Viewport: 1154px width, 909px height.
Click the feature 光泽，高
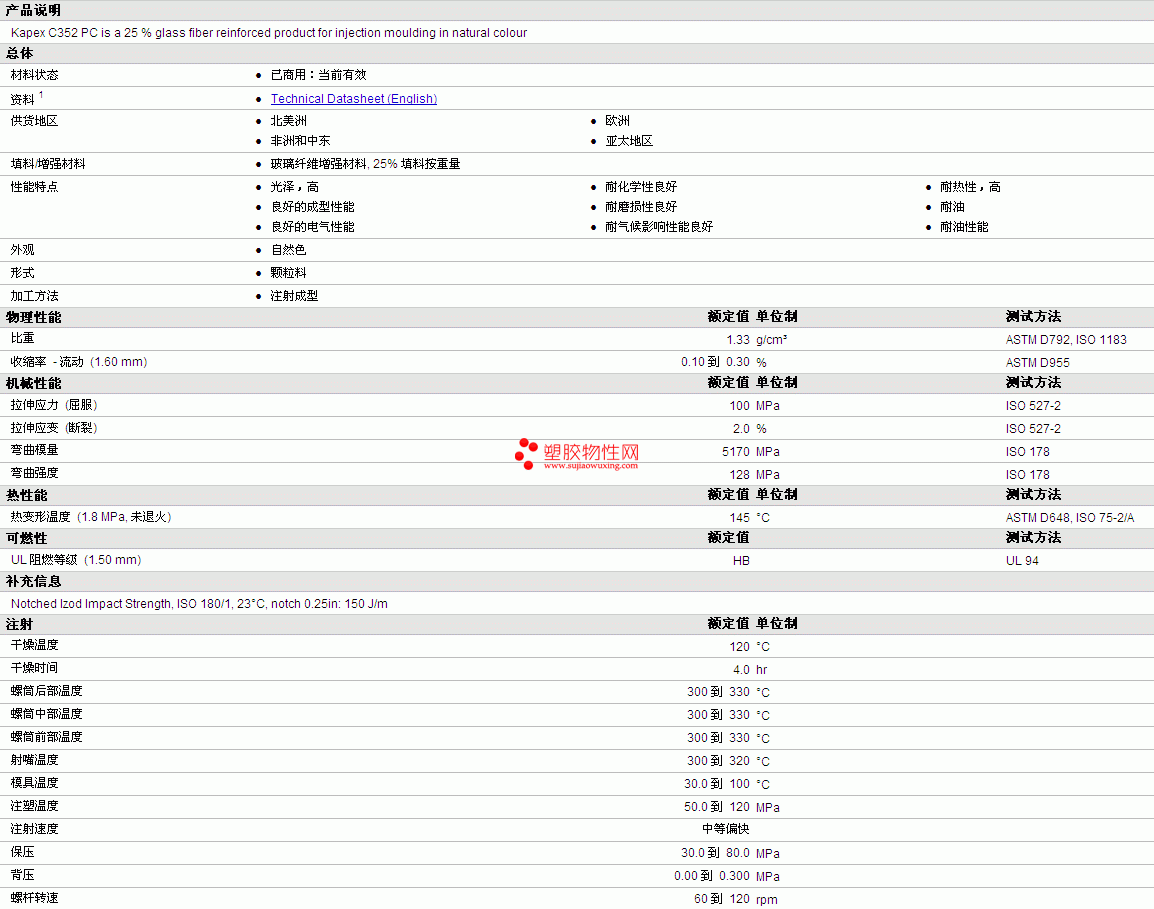294,187
